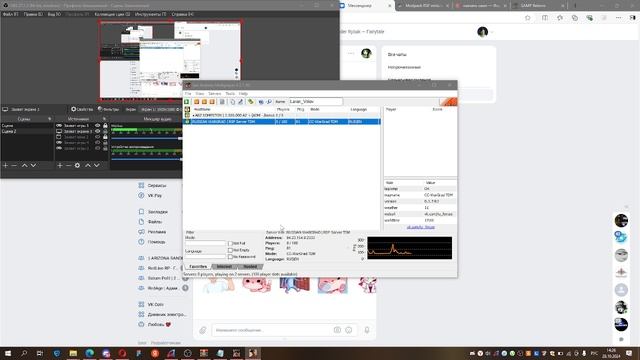Click the copy server info icon in SA-MP toolbar
The width and height of the screenshot is (640, 360).
(233, 102)
